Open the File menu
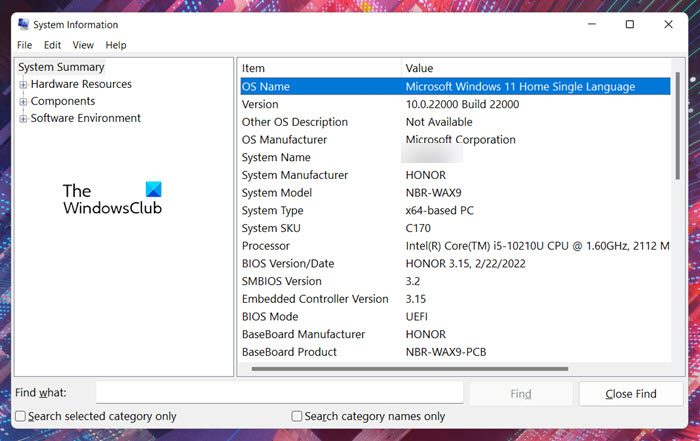 25,45
